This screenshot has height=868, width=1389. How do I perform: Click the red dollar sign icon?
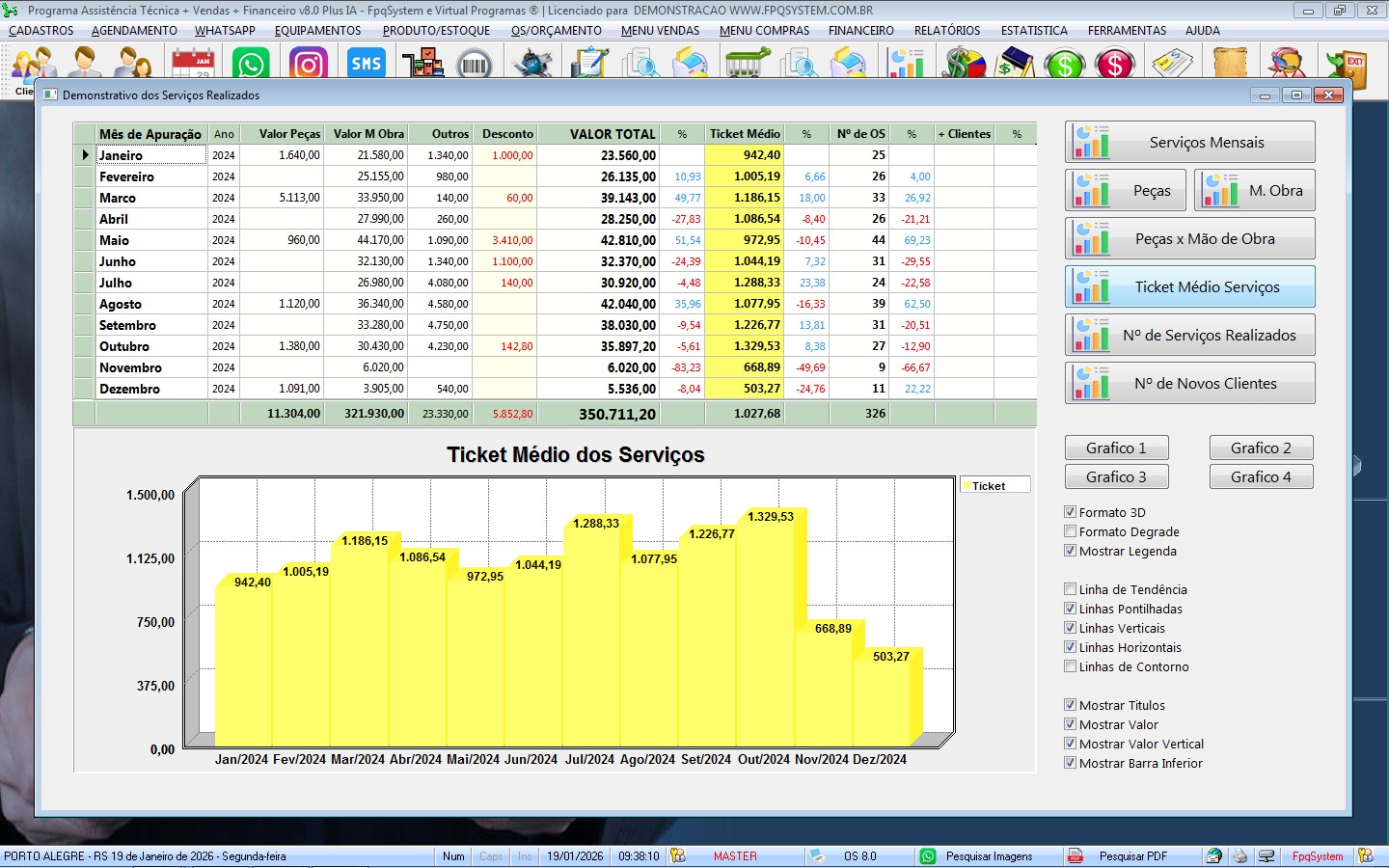tap(1115, 66)
